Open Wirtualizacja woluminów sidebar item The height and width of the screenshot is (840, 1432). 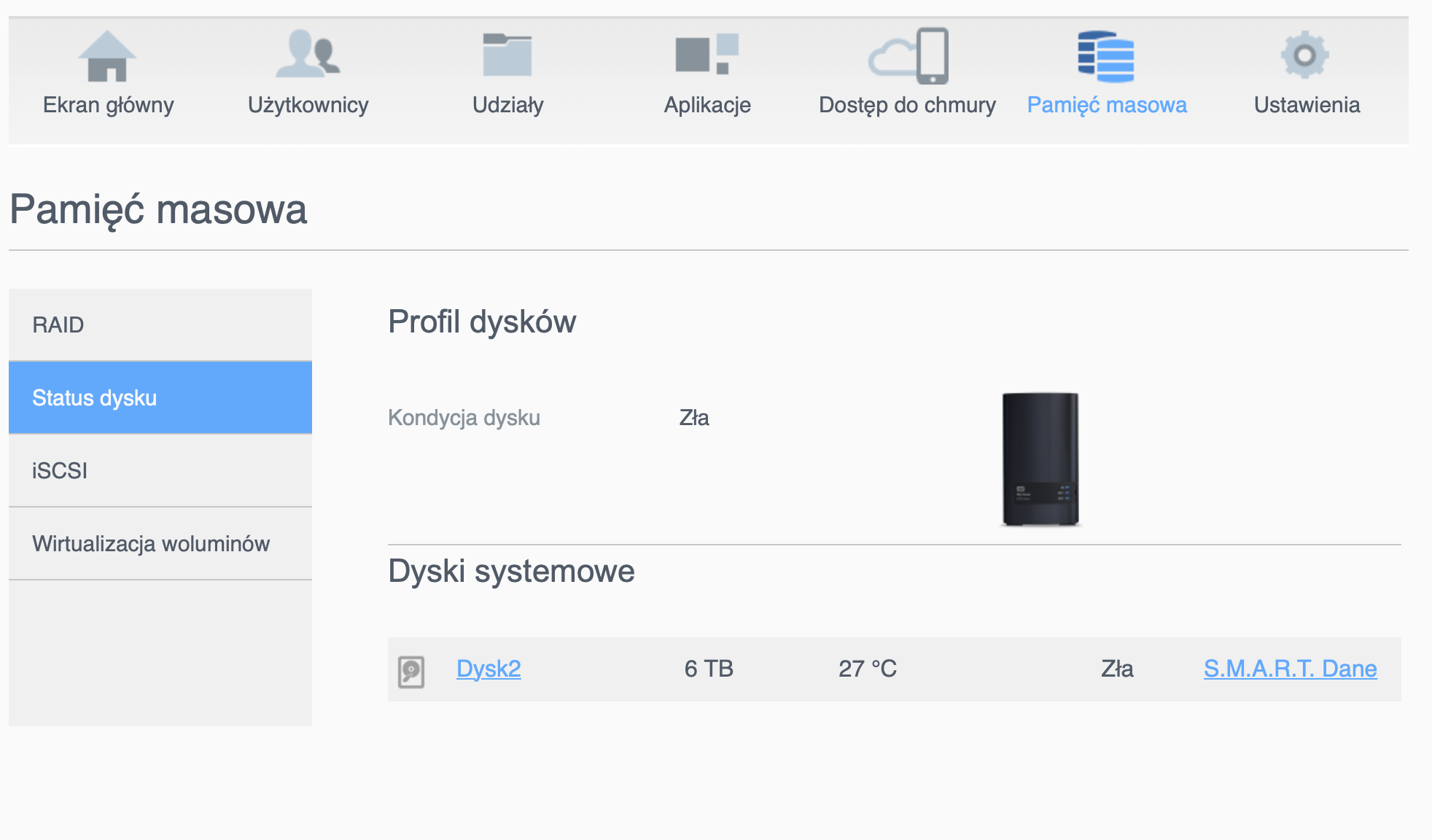click(x=160, y=543)
